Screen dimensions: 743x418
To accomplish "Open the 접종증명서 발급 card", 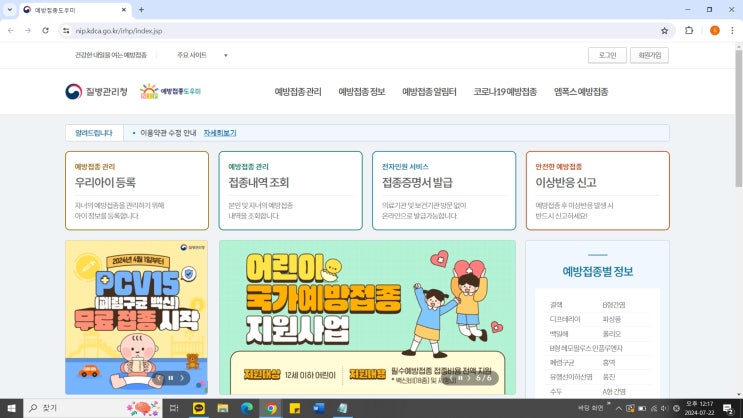I will click(x=444, y=191).
